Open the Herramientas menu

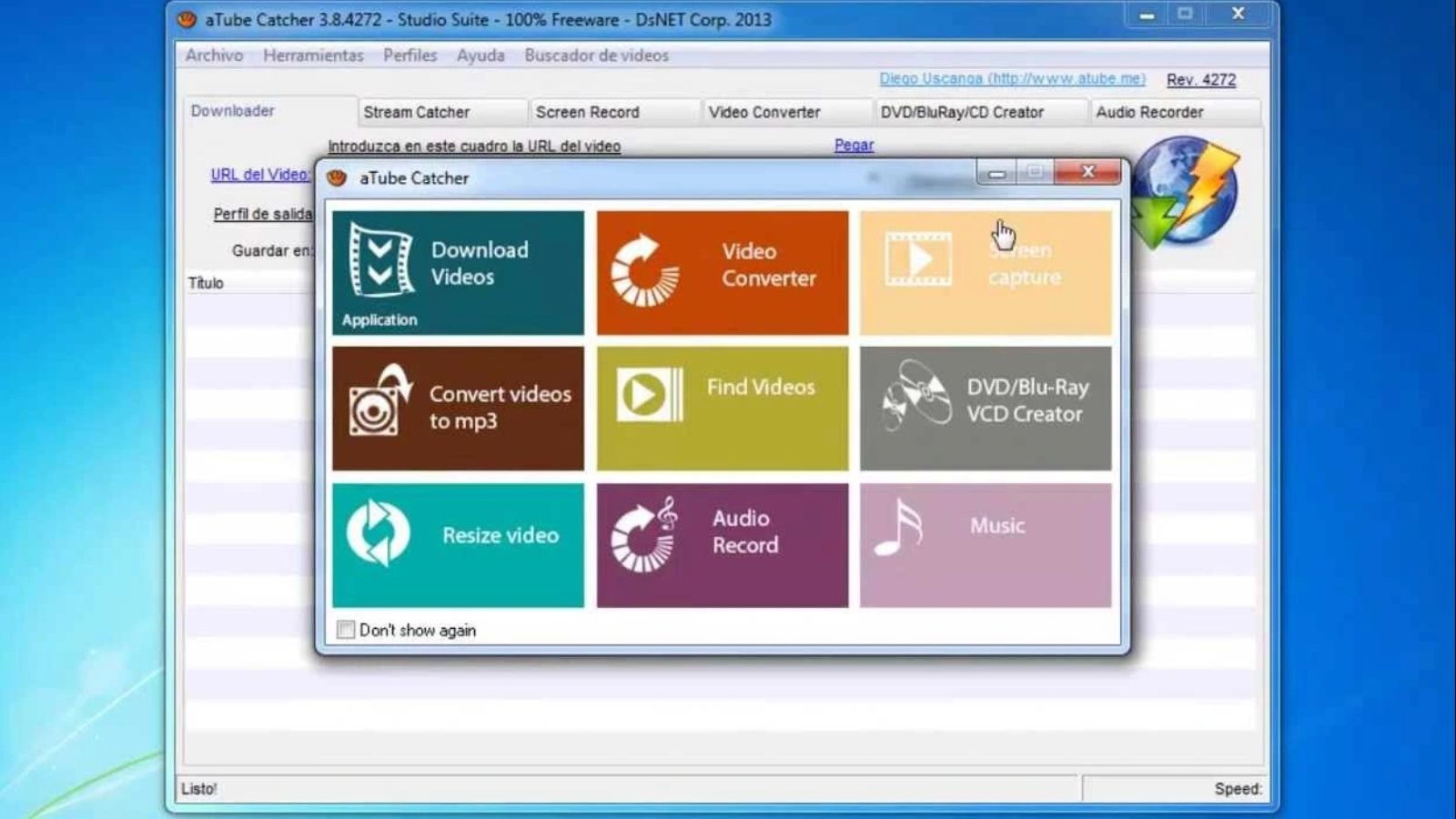click(x=313, y=56)
